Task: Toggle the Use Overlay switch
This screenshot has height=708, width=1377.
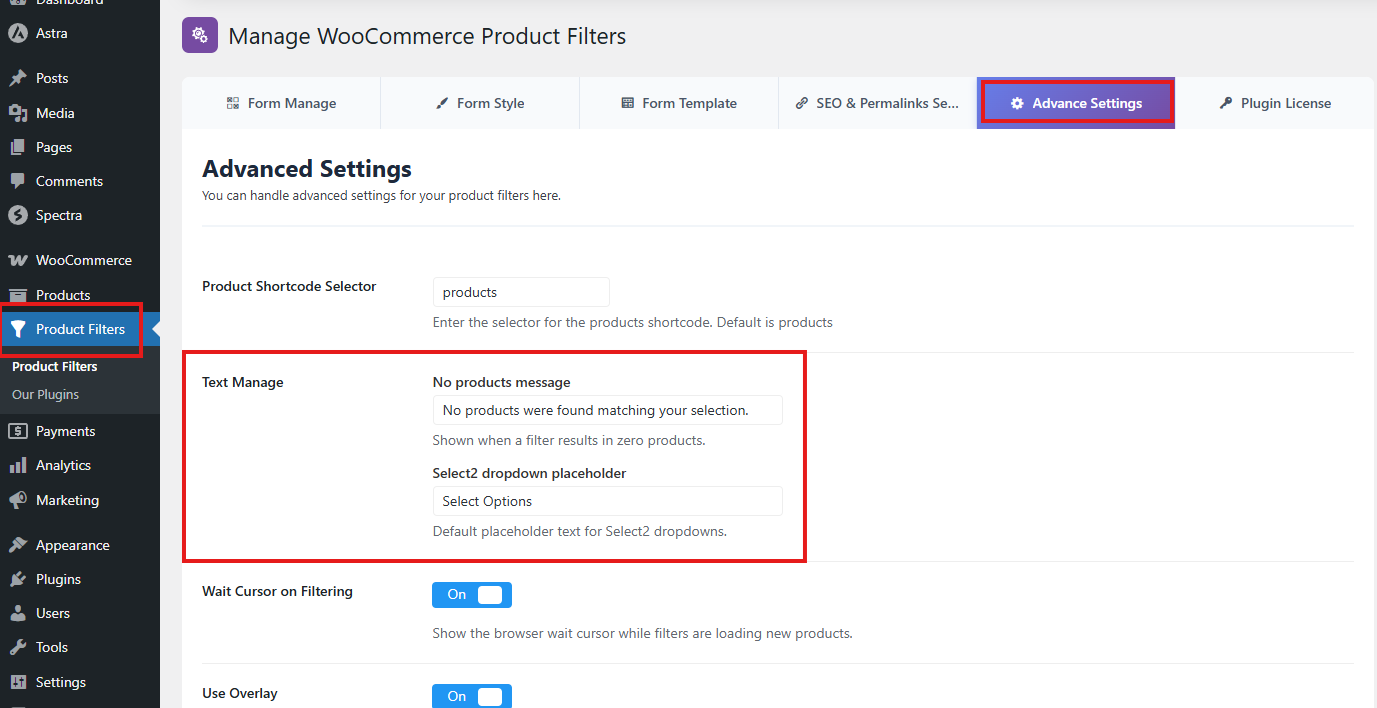Action: [x=472, y=696]
